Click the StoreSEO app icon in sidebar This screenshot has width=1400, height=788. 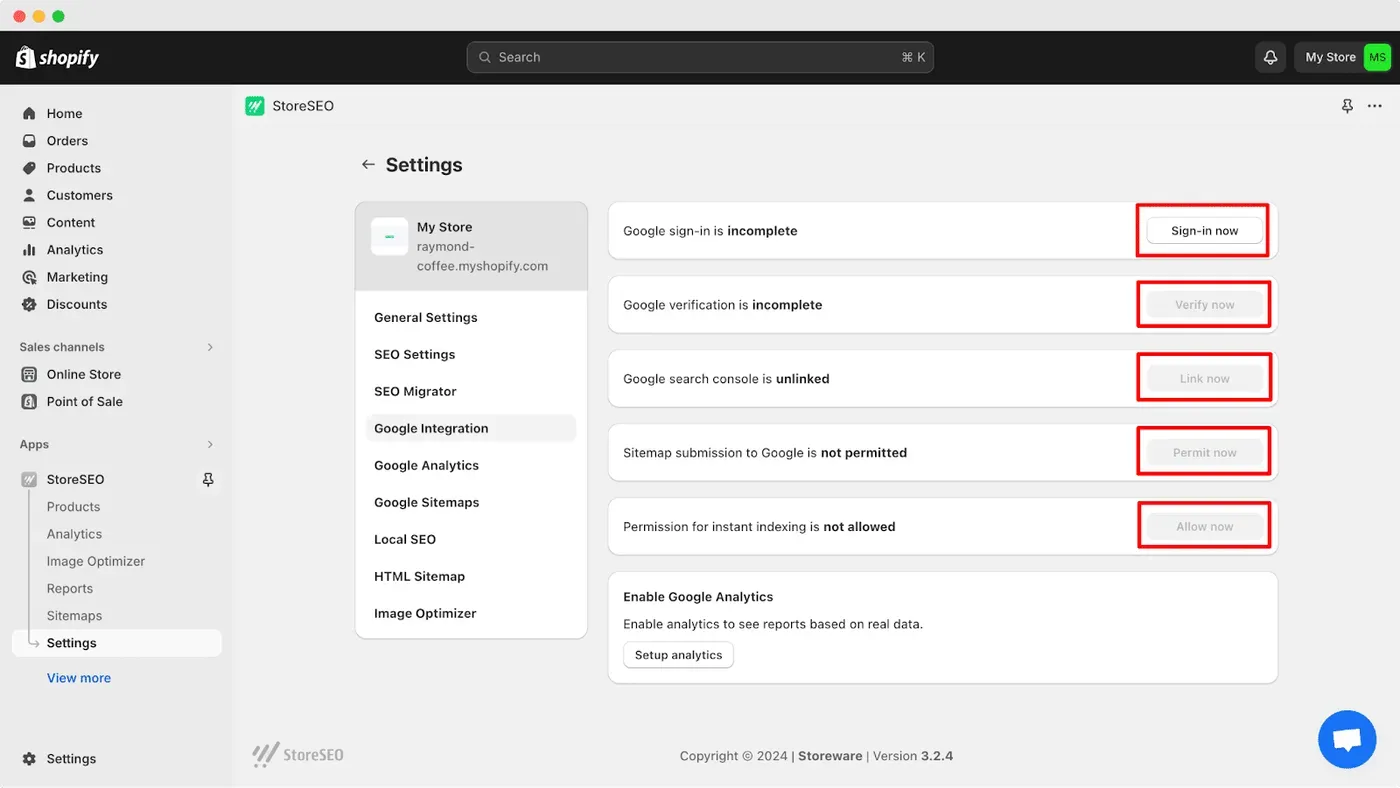coord(29,479)
